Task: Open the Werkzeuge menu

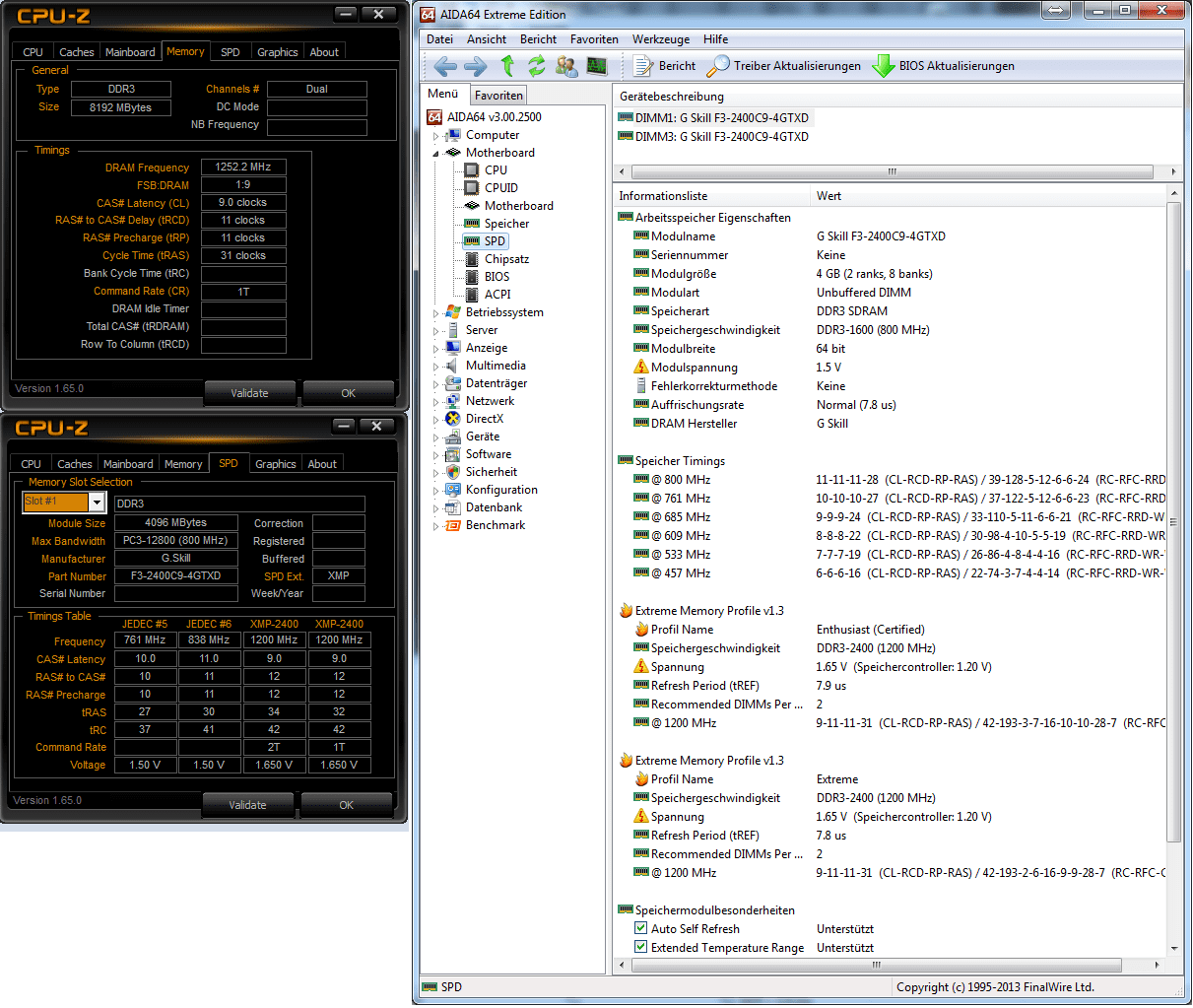Action: pyautogui.click(x=660, y=39)
